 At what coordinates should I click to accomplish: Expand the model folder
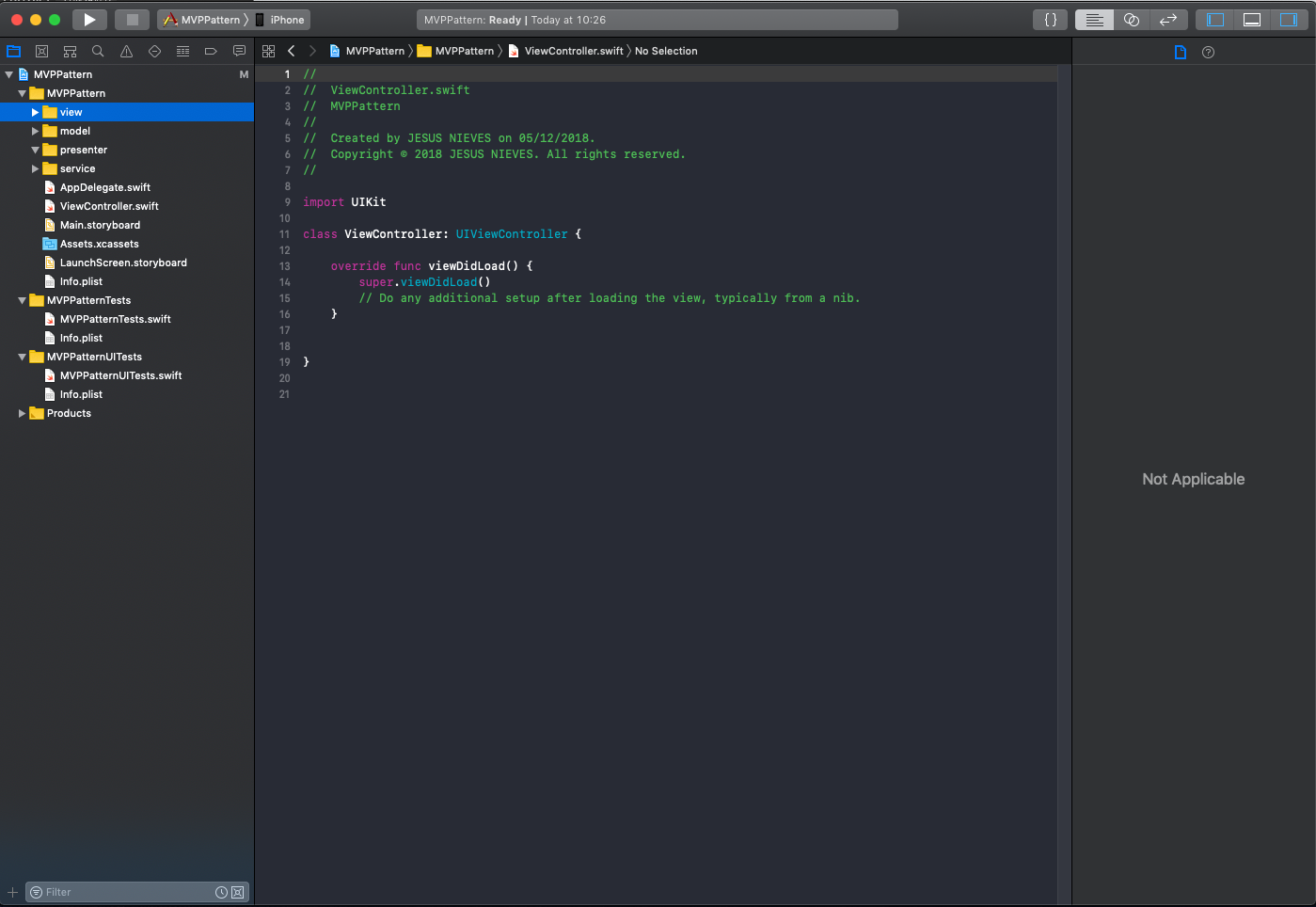click(x=35, y=131)
